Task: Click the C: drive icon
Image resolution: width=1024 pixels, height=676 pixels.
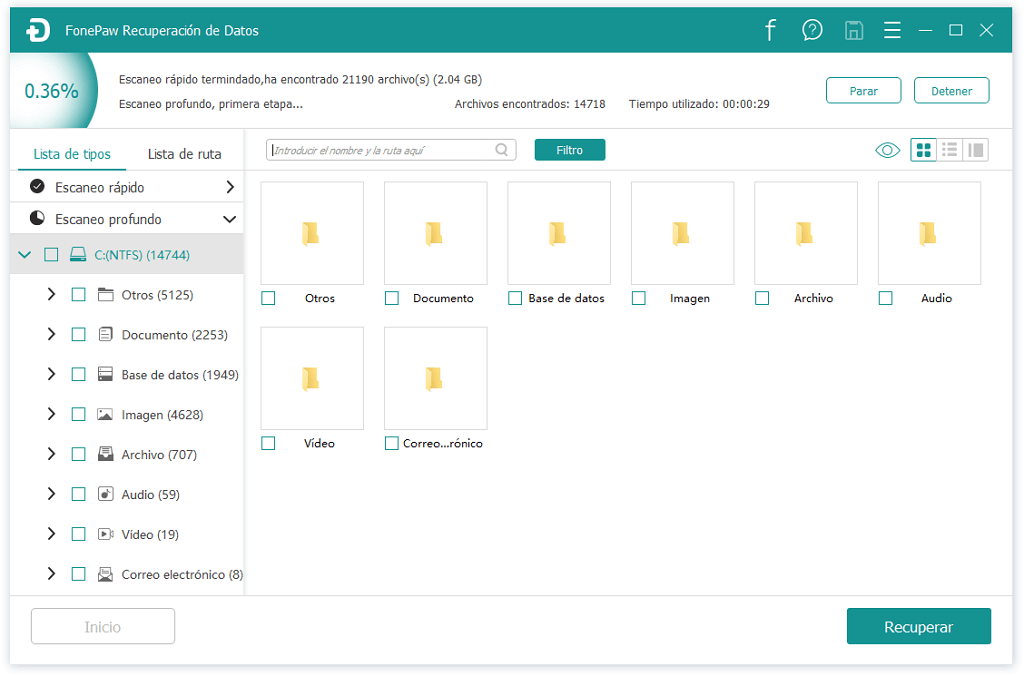Action: click(78, 254)
